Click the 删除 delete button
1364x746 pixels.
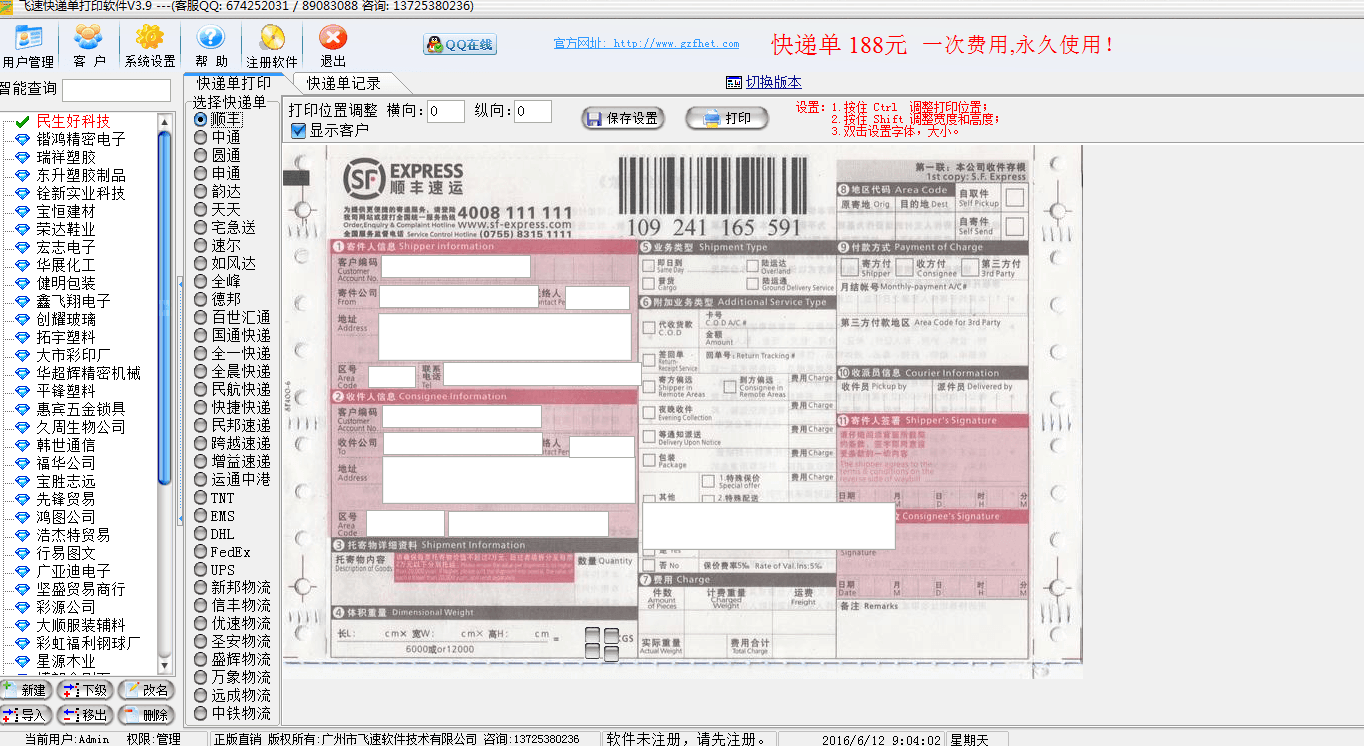tap(146, 715)
